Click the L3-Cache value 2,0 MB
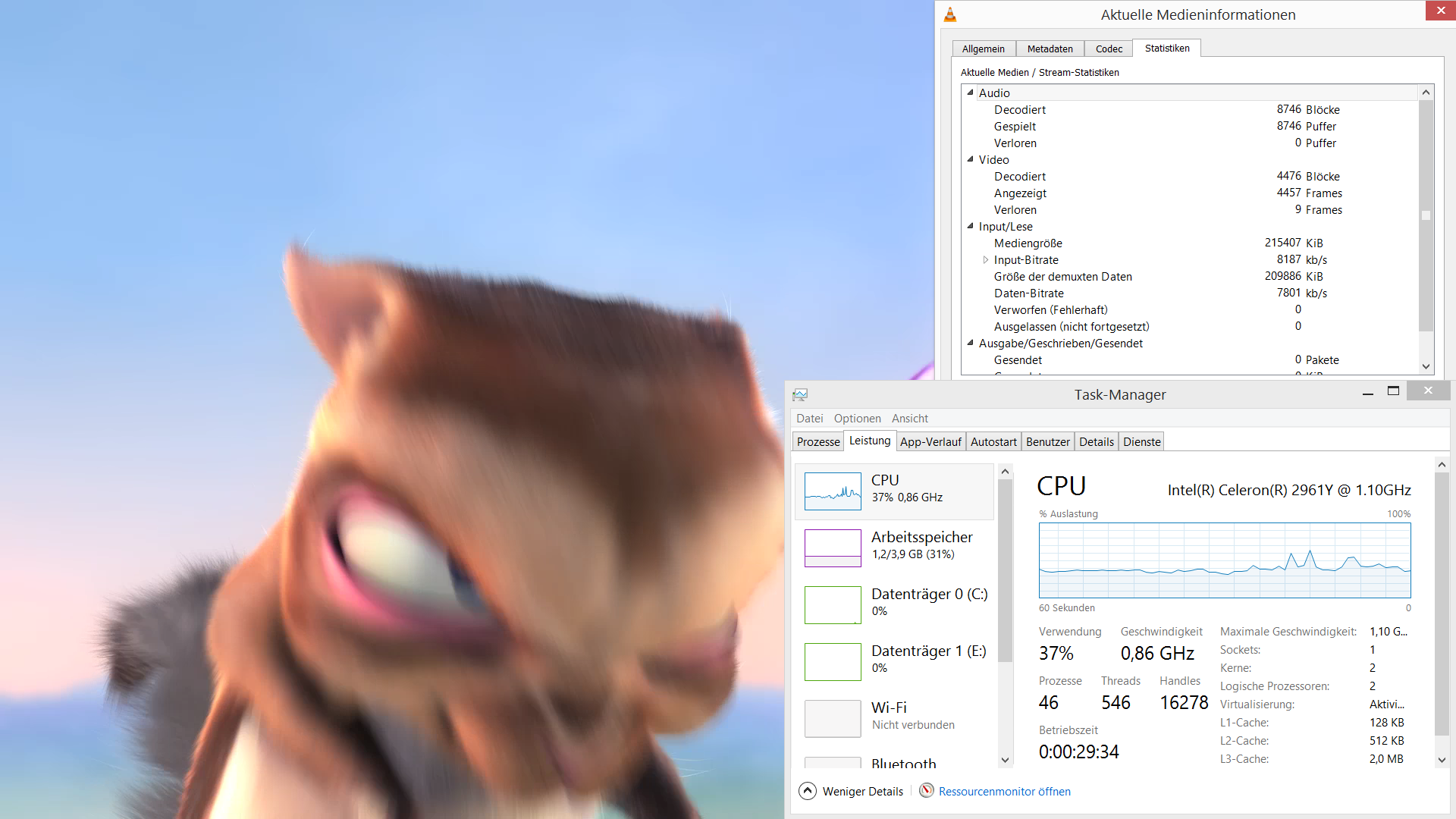Viewport: 1456px width, 819px height. click(x=1386, y=758)
